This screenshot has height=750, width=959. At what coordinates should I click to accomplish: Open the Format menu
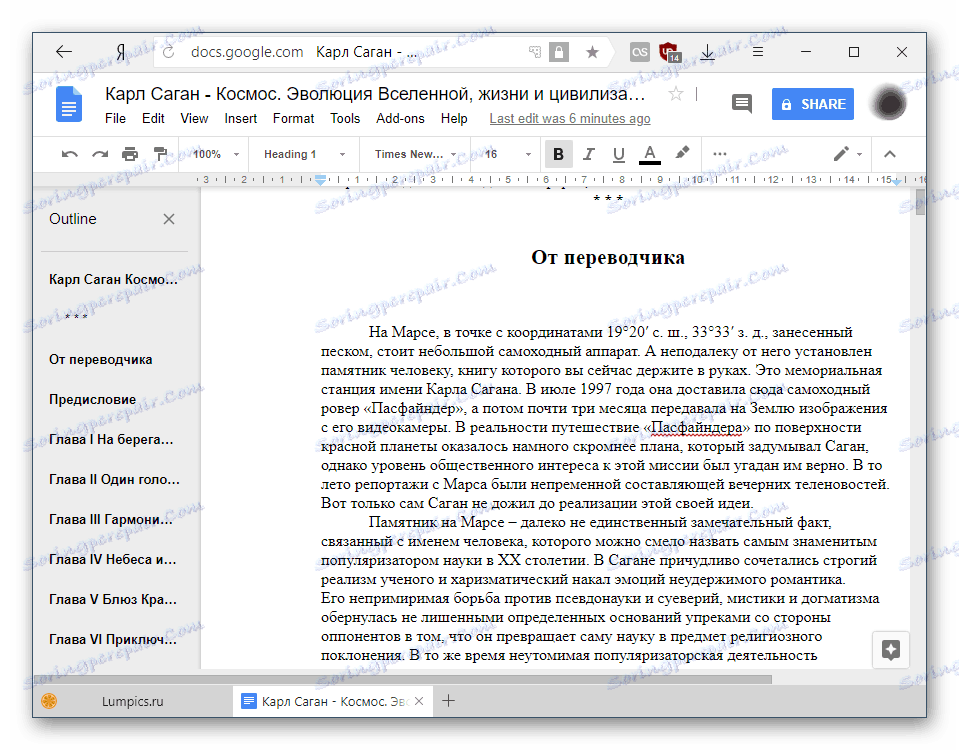click(293, 119)
